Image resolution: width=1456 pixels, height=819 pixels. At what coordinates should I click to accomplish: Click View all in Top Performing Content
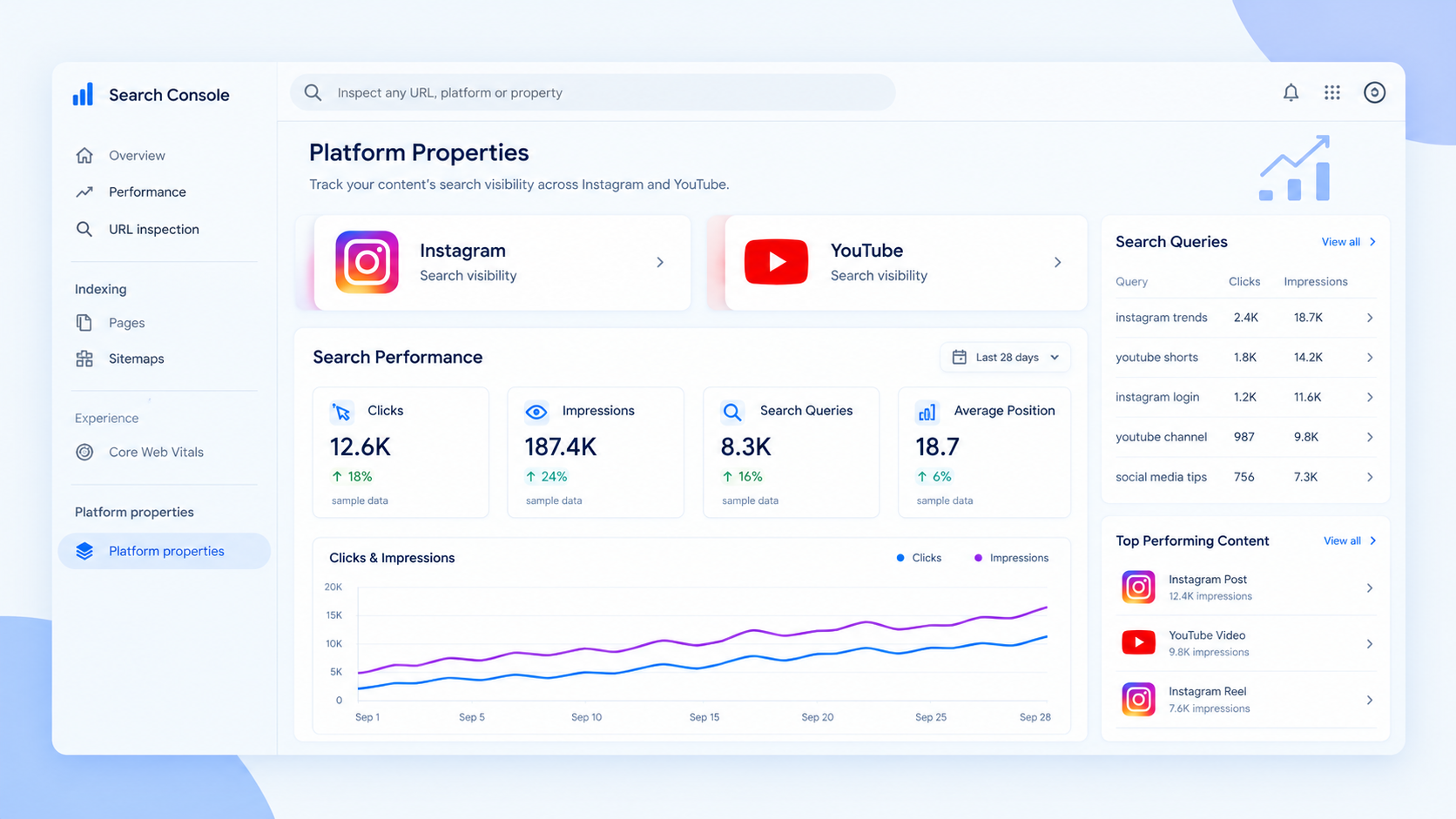(1351, 540)
